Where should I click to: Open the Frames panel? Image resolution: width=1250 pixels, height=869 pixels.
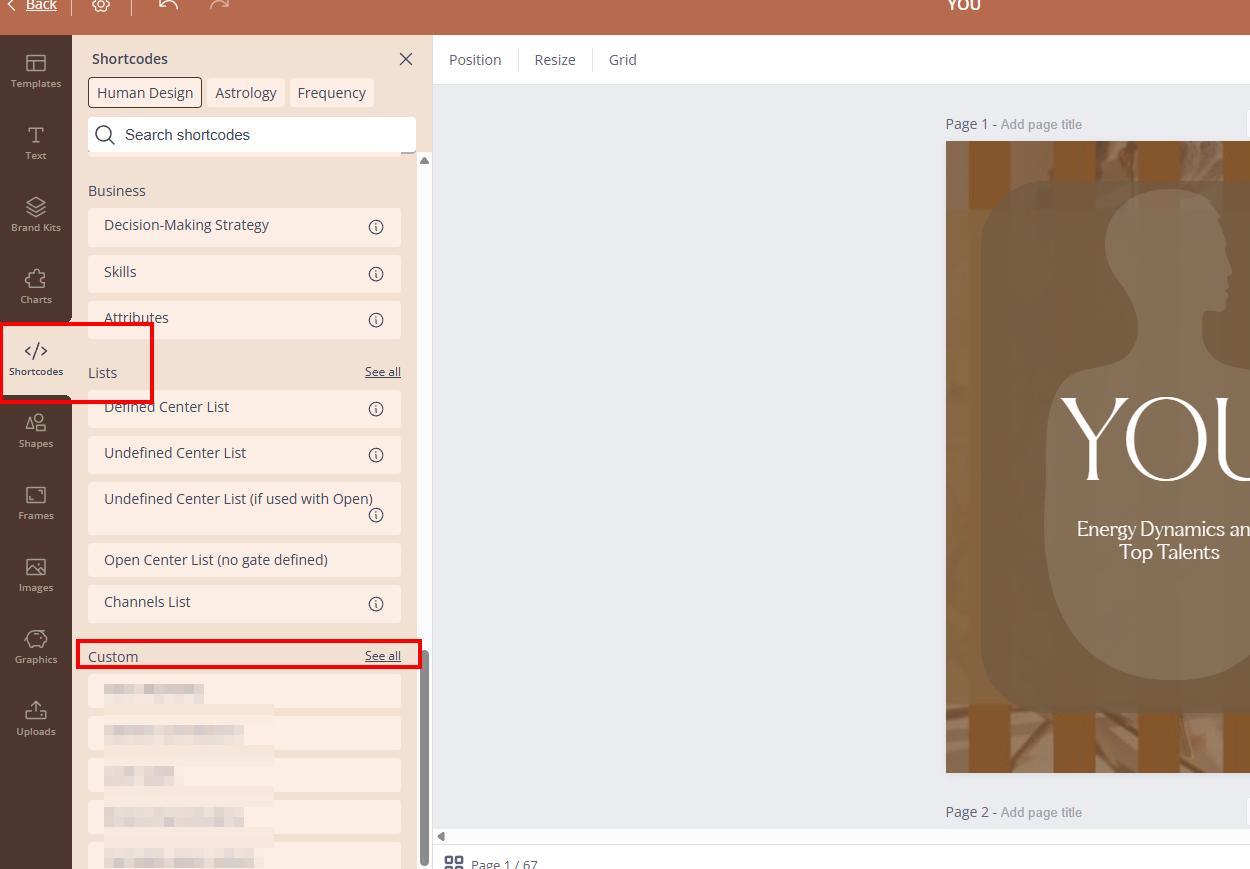[36, 503]
